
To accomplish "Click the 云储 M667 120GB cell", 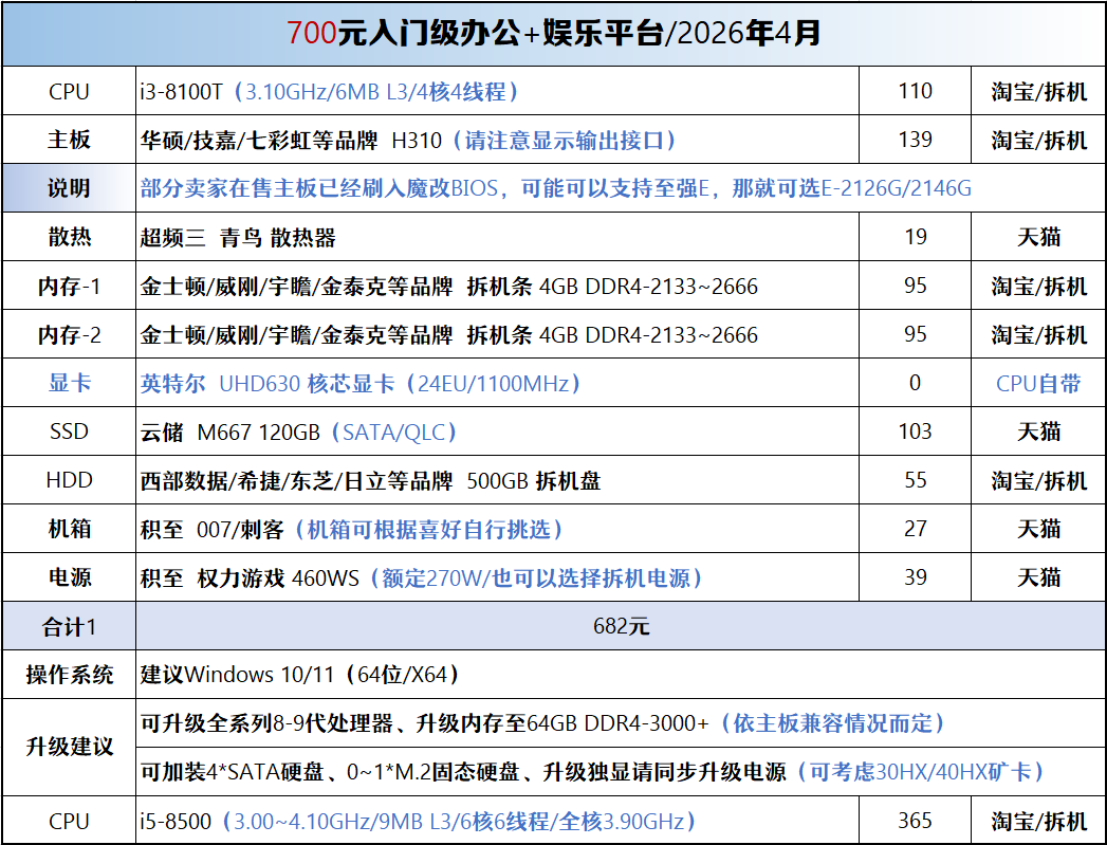I will click(497, 432).
